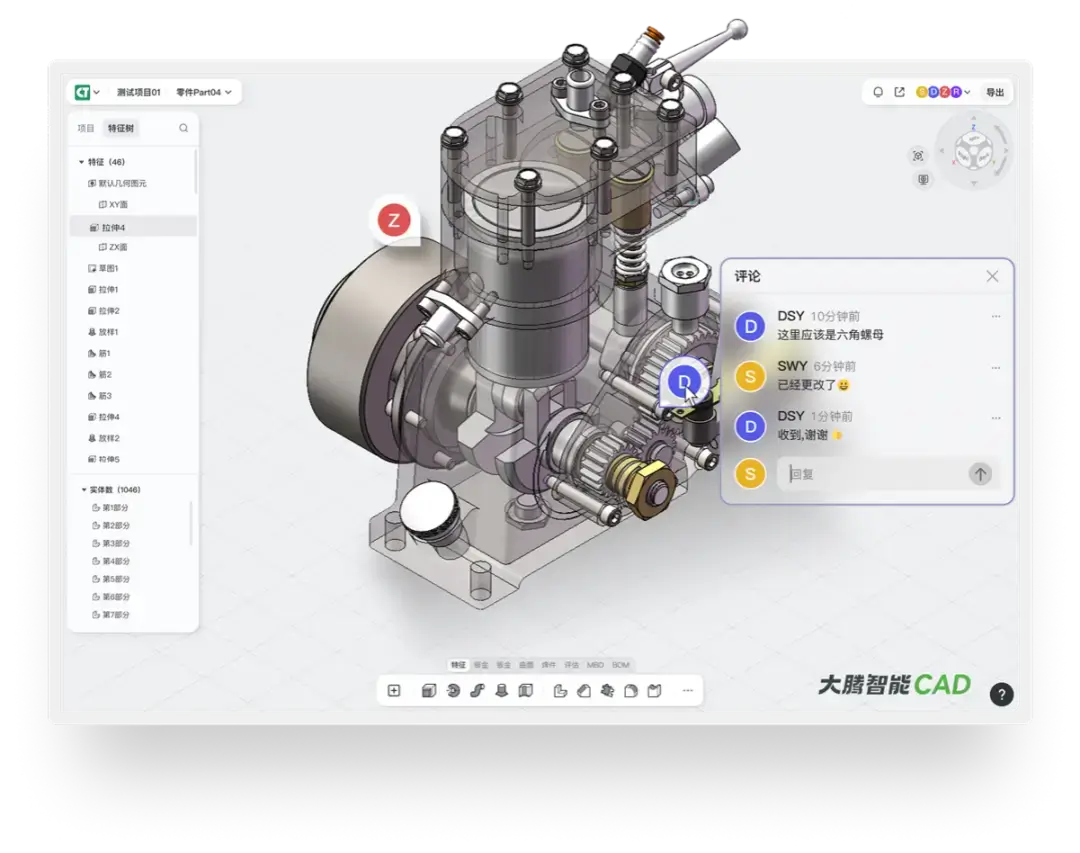This screenshot has height=853, width=1080.
Task: Select the loft tool icon
Action: [x=501, y=691]
